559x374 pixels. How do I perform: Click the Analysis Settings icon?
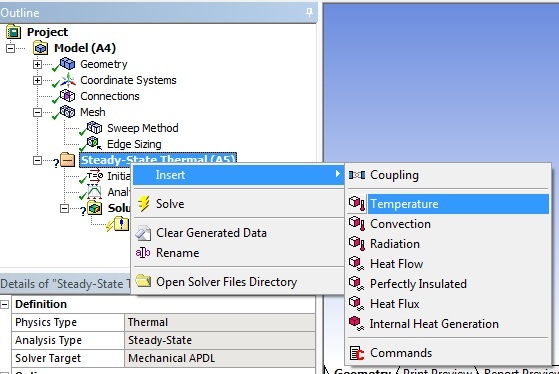[x=94, y=192]
